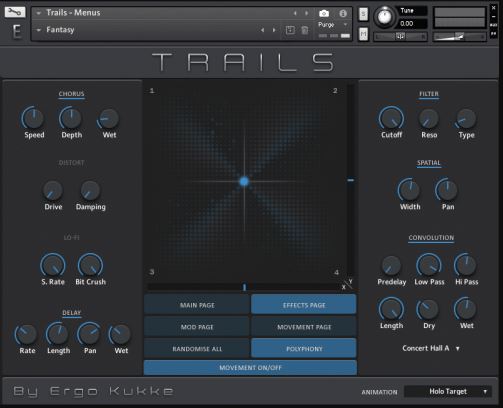Click the camera snapshot view icon
503x408 pixels.
tap(324, 13)
